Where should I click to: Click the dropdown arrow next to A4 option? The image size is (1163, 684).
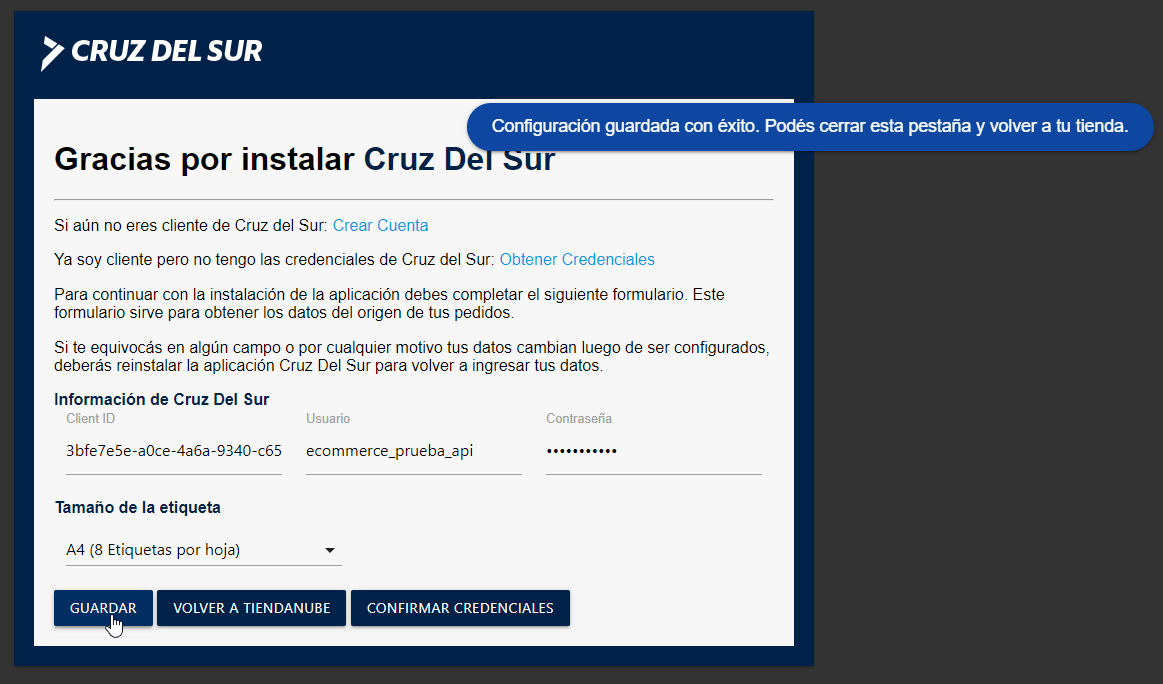330,550
